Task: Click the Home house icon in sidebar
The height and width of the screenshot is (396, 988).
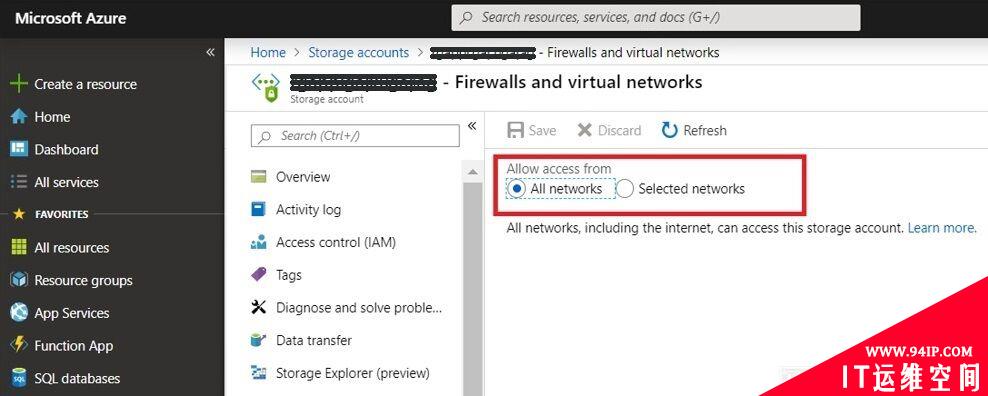Action: [x=19, y=117]
